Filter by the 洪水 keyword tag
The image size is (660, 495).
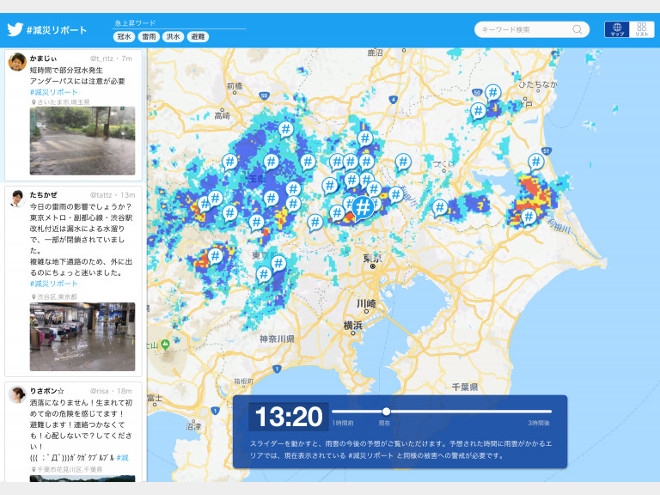tap(174, 36)
